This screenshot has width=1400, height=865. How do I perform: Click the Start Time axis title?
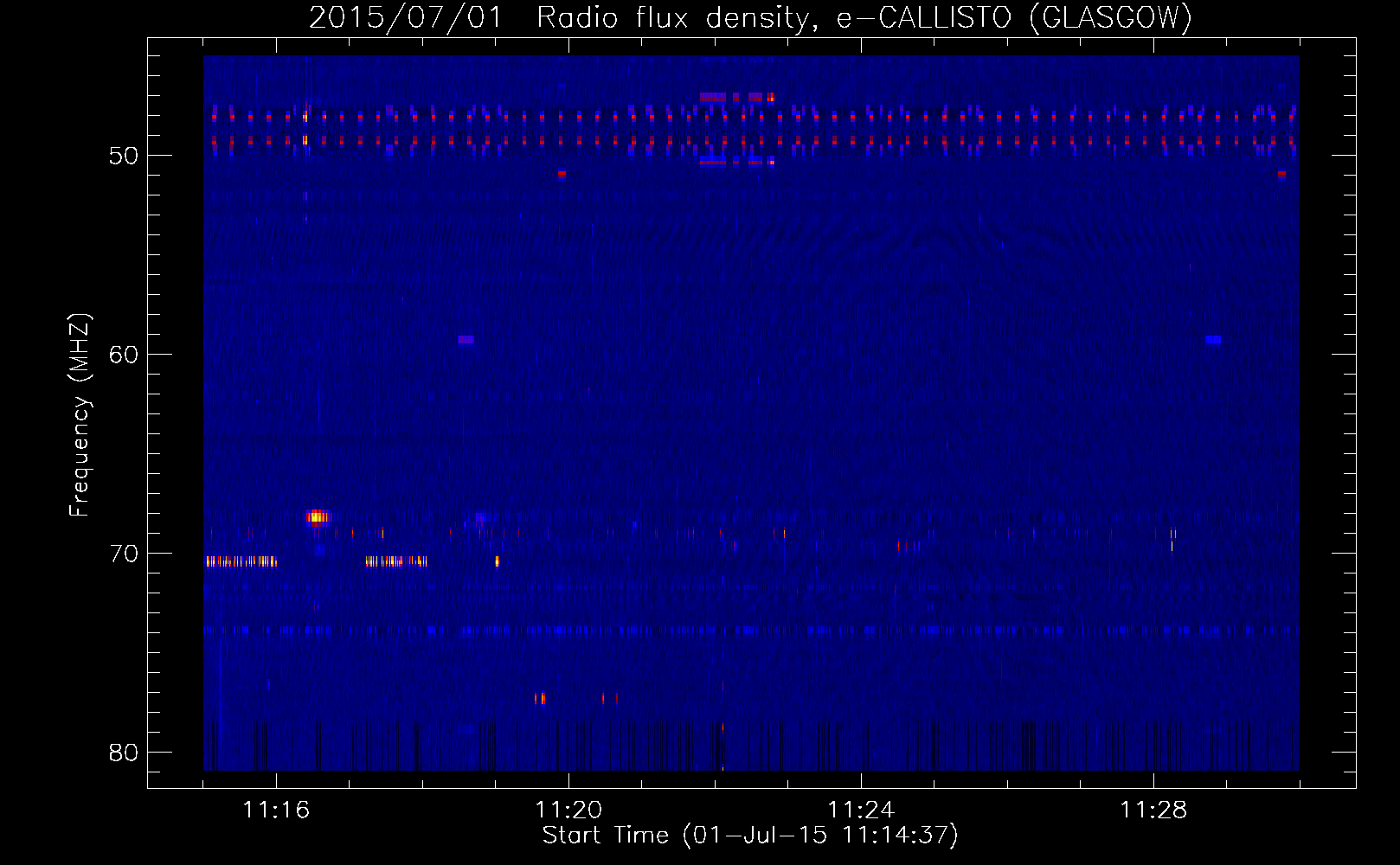(x=750, y=836)
